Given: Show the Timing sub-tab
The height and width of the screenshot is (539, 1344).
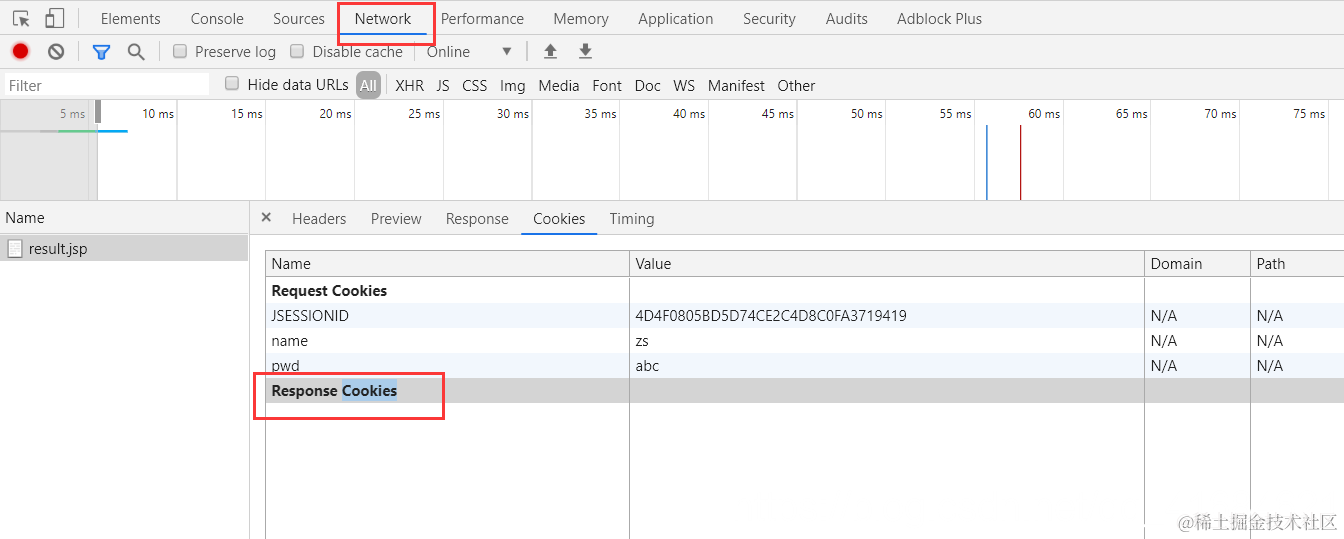Looking at the screenshot, I should [632, 218].
